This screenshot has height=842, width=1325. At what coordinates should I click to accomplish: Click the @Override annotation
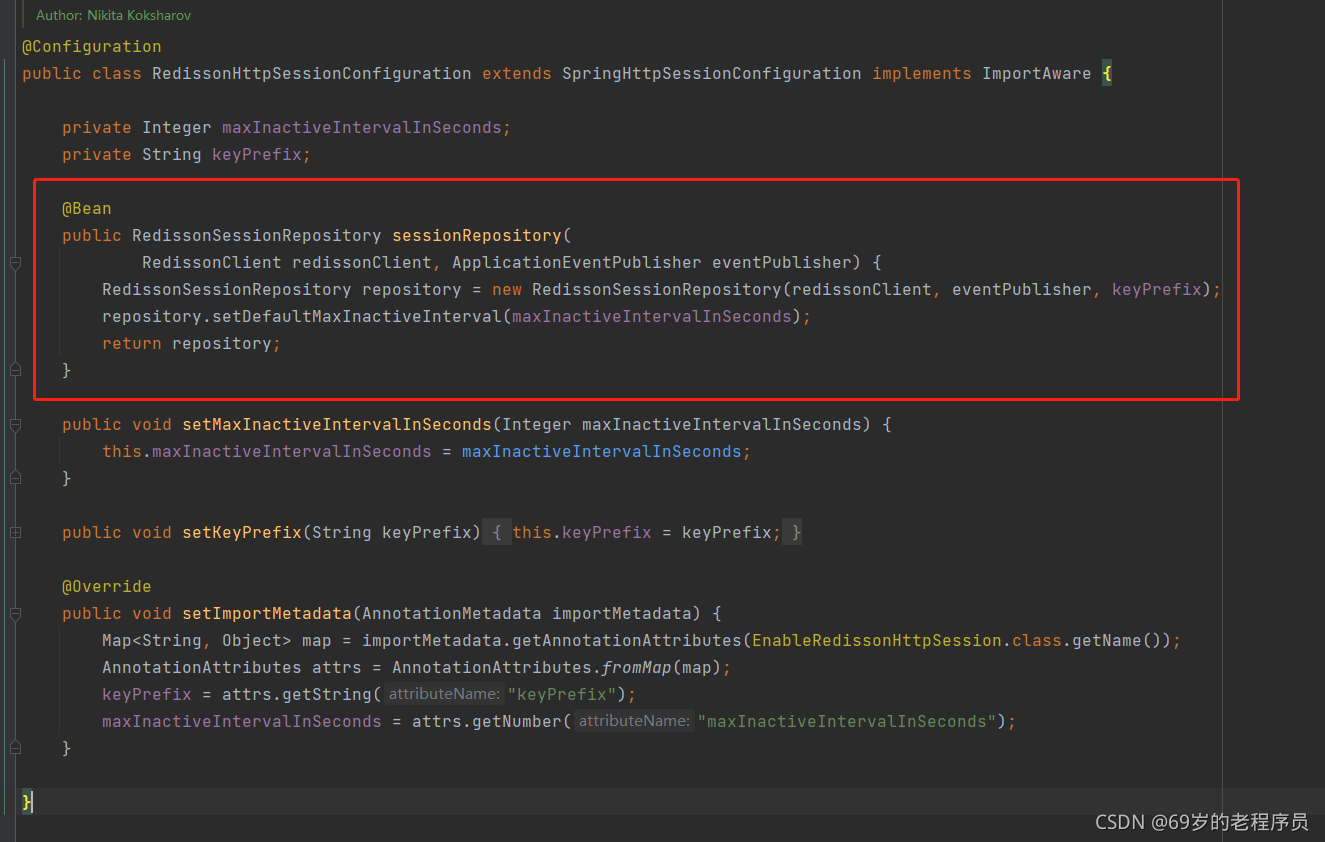pos(107,587)
